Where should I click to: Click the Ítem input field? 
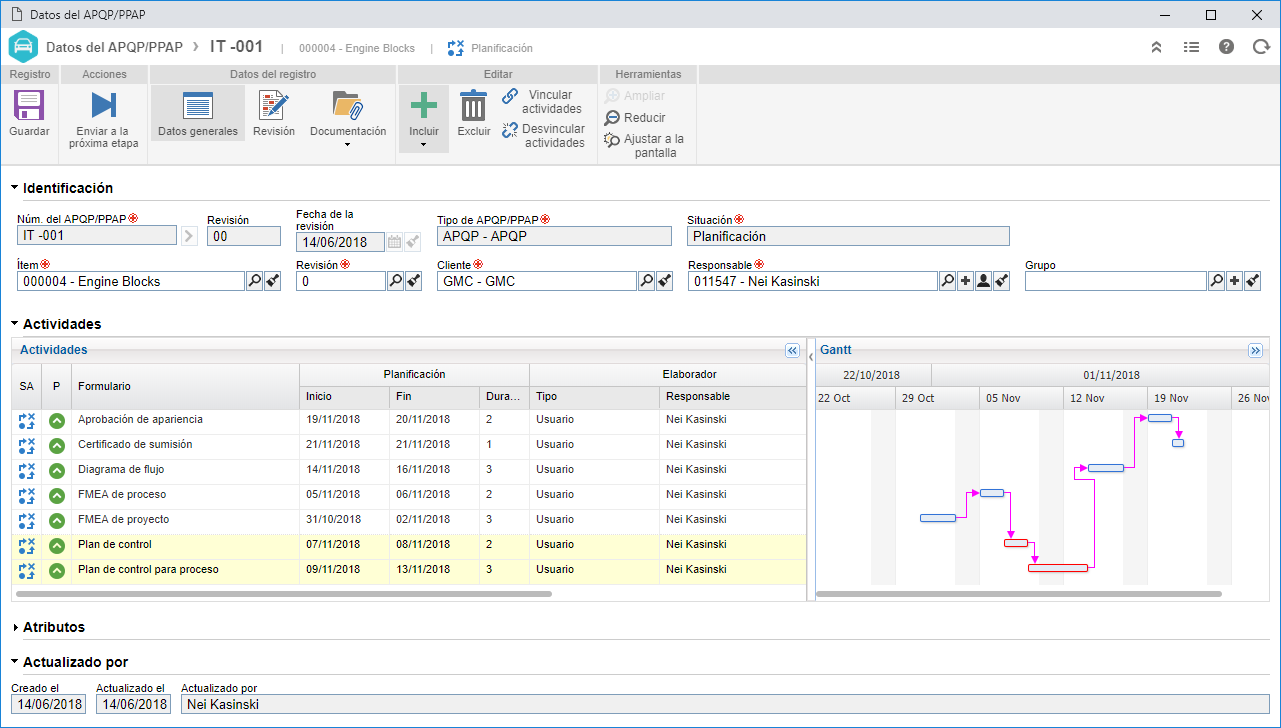pos(131,282)
